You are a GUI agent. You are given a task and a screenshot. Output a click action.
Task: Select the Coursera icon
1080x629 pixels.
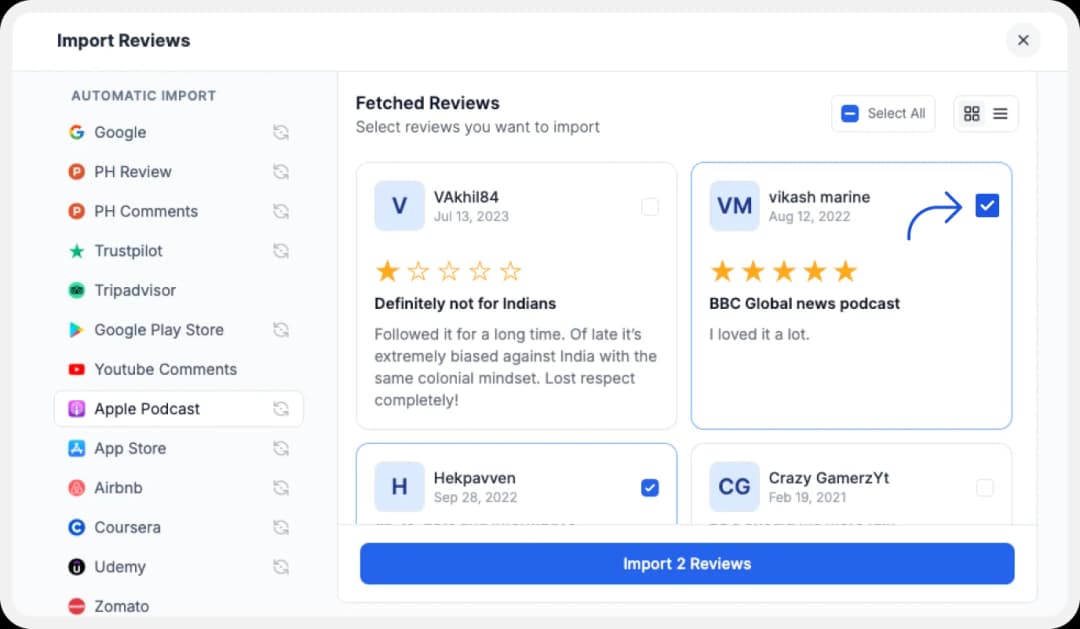click(x=78, y=527)
